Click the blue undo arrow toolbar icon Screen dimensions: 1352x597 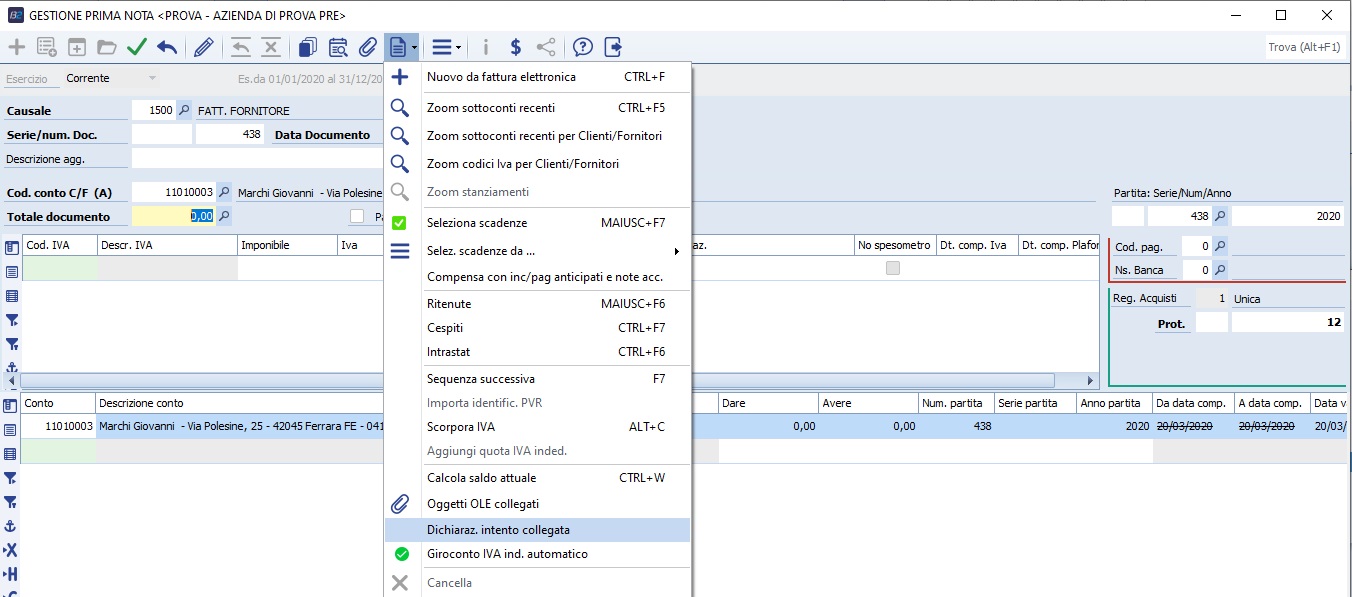coord(167,47)
